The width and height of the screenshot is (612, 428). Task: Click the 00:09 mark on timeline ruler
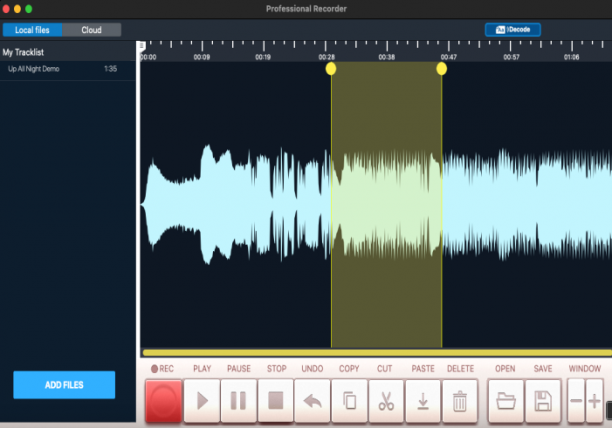pos(202,57)
